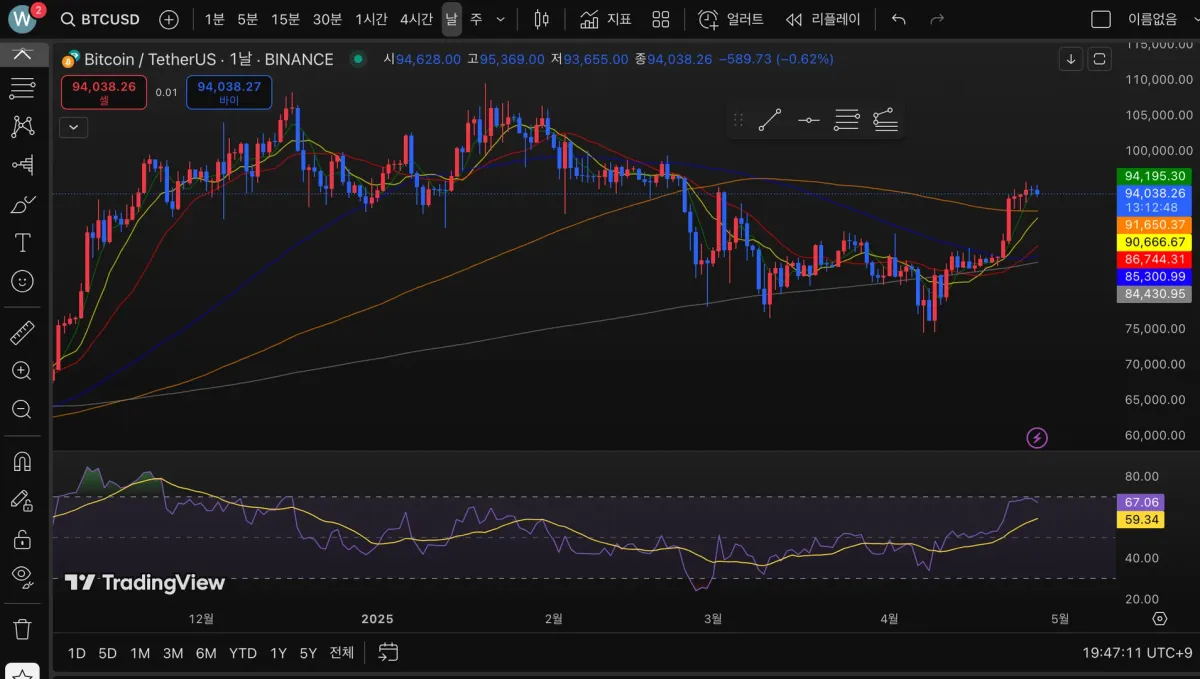This screenshot has height=679, width=1200.
Task: Click the red 94,038.26 sell price box
Action: pos(104,92)
